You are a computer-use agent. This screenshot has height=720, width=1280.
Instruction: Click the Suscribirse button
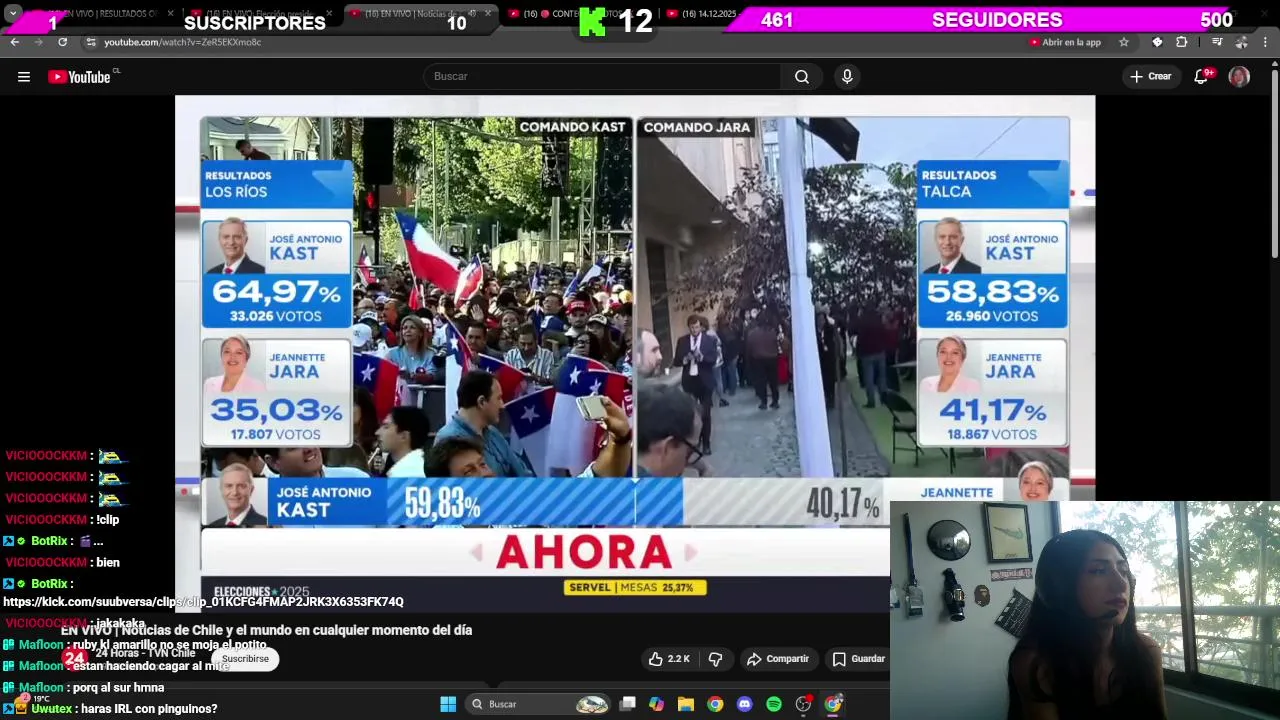[x=245, y=659]
